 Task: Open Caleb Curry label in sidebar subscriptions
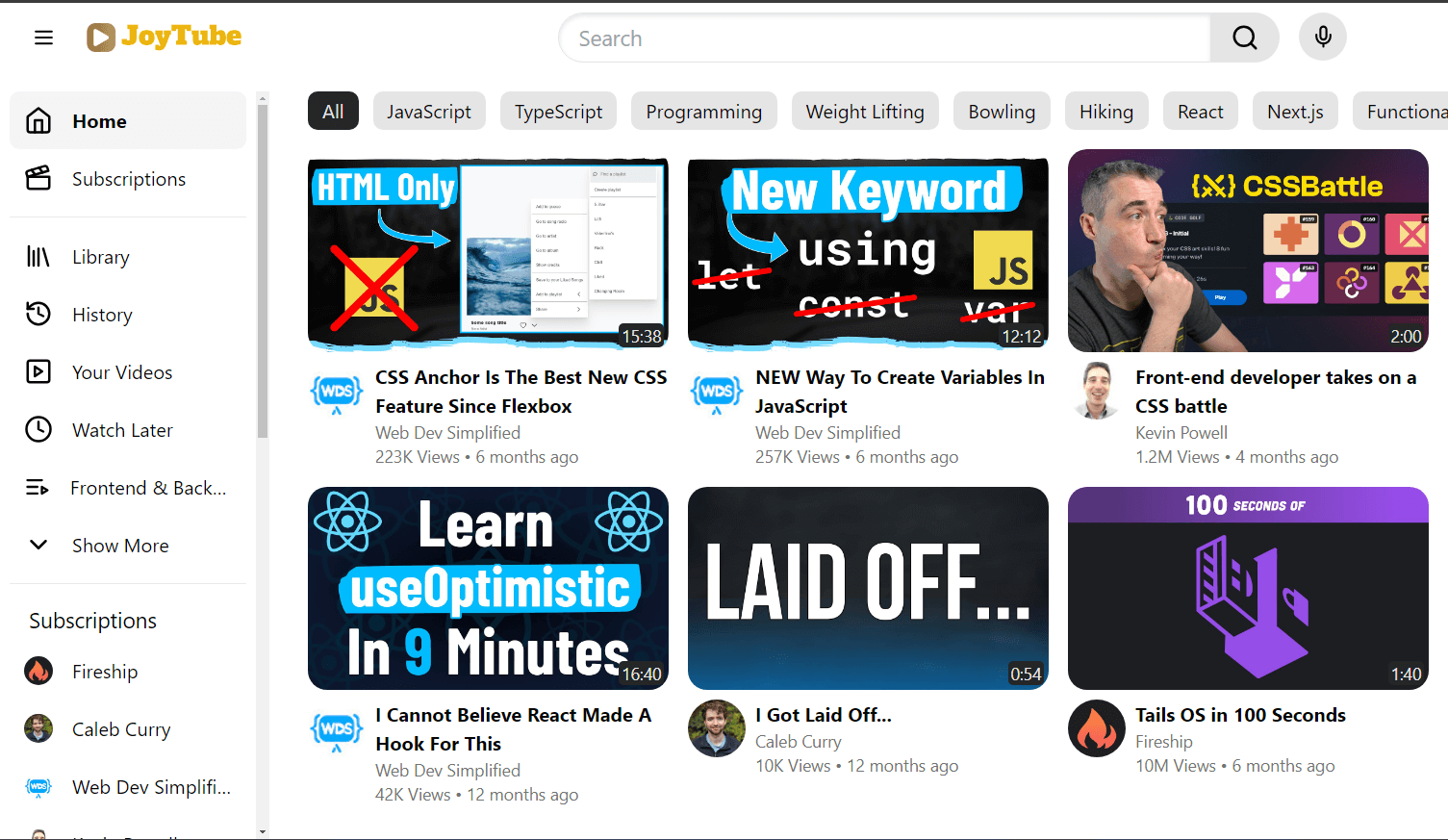click(121, 729)
